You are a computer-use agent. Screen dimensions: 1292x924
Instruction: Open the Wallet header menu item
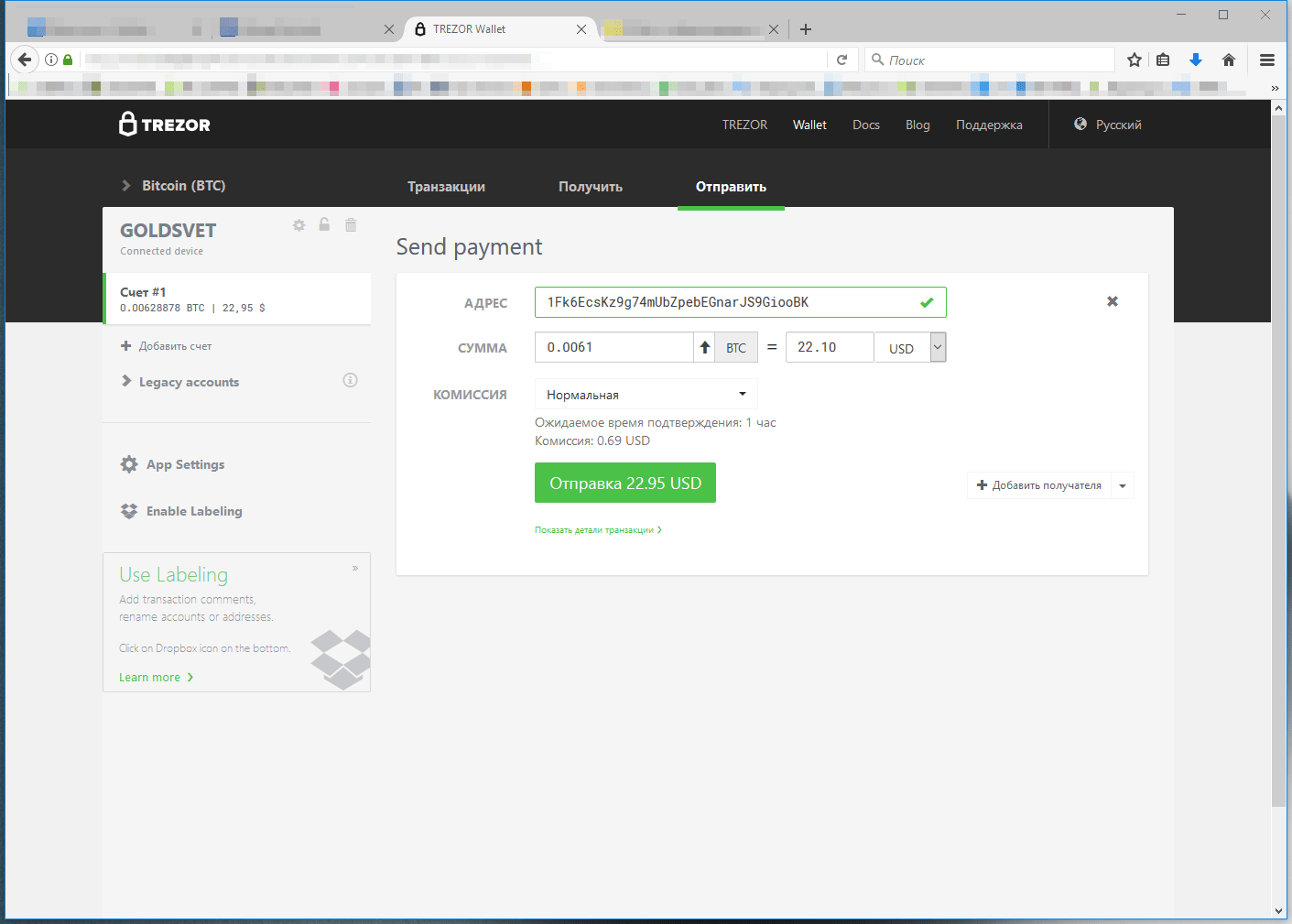tap(809, 125)
